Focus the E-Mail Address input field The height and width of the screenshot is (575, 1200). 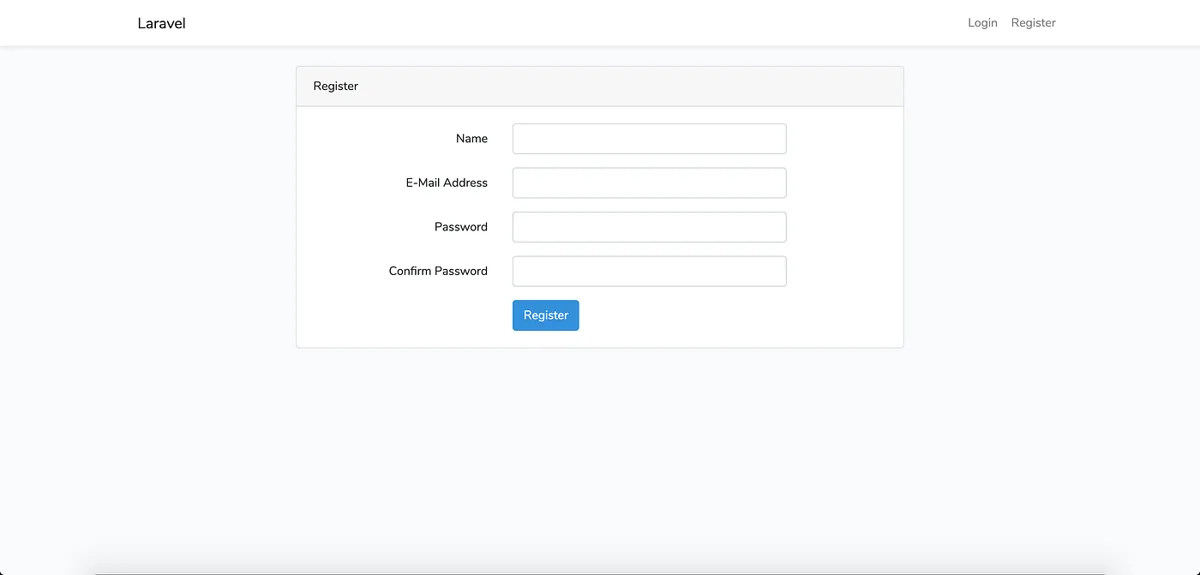(649, 183)
